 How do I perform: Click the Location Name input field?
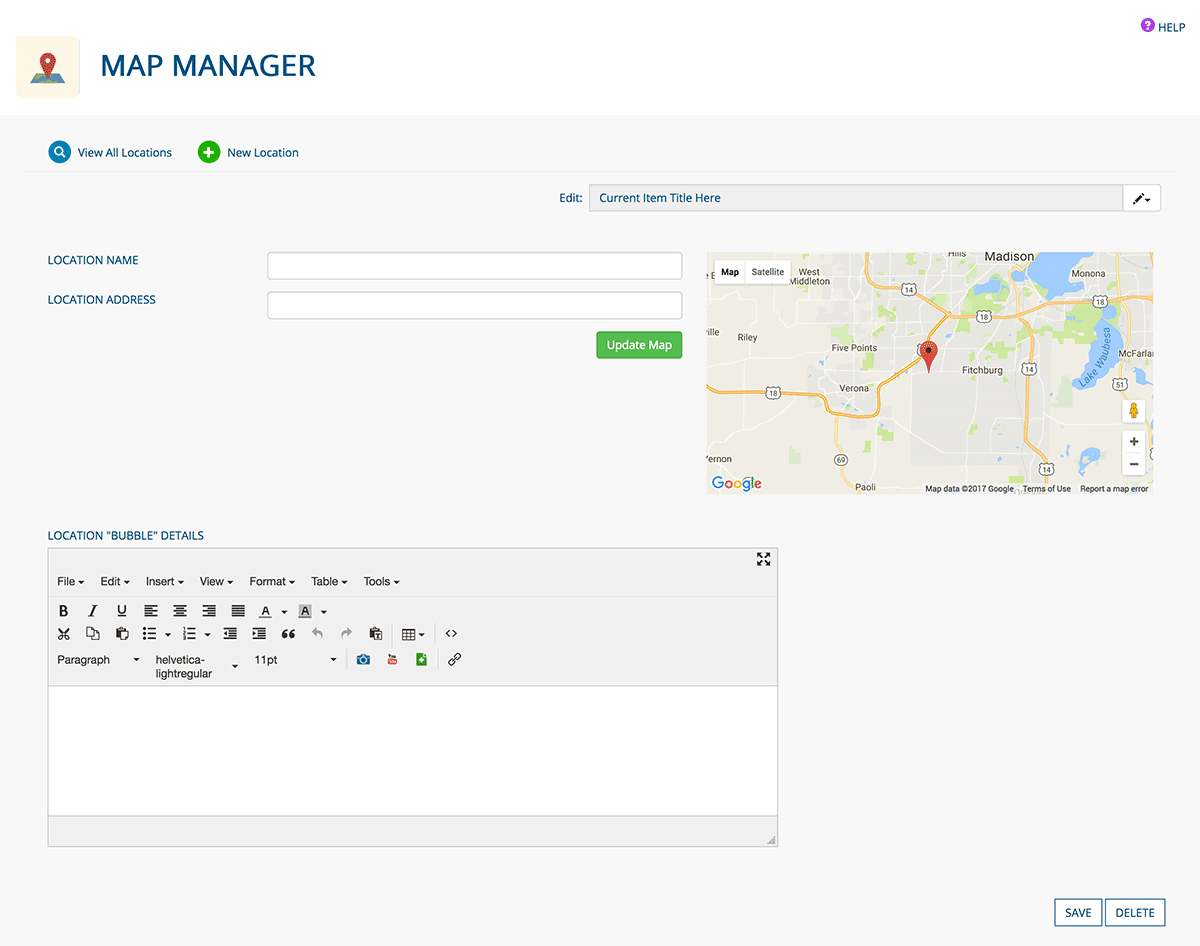pyautogui.click(x=474, y=266)
